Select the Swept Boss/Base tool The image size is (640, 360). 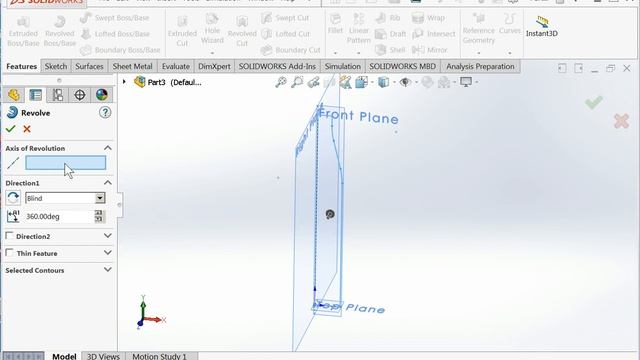[x=115, y=18]
